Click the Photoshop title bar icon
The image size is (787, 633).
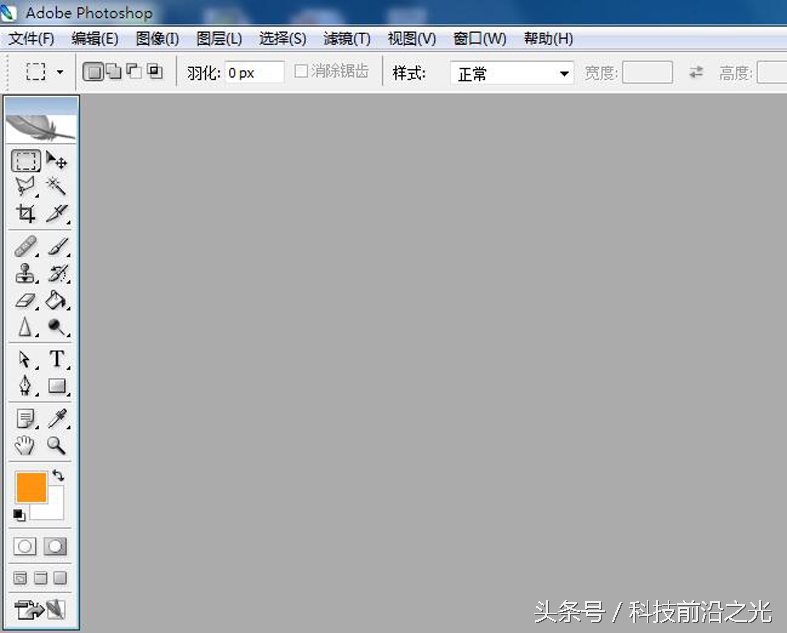point(9,13)
